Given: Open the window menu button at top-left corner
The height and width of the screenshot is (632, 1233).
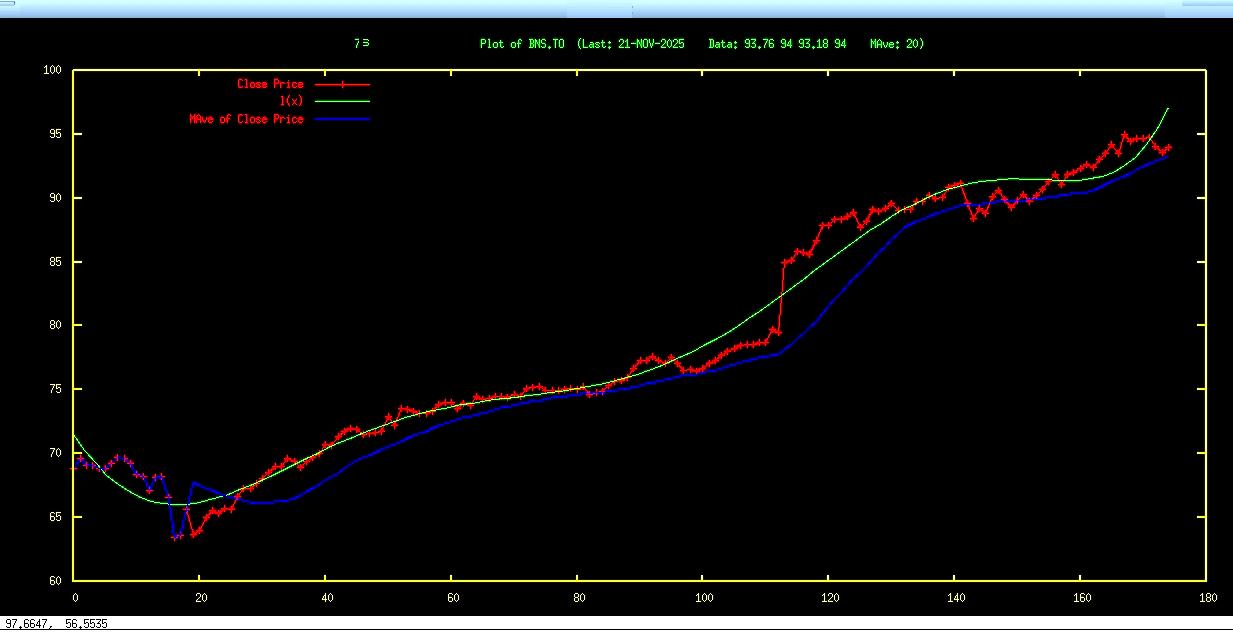Looking at the screenshot, I should [7, 4].
